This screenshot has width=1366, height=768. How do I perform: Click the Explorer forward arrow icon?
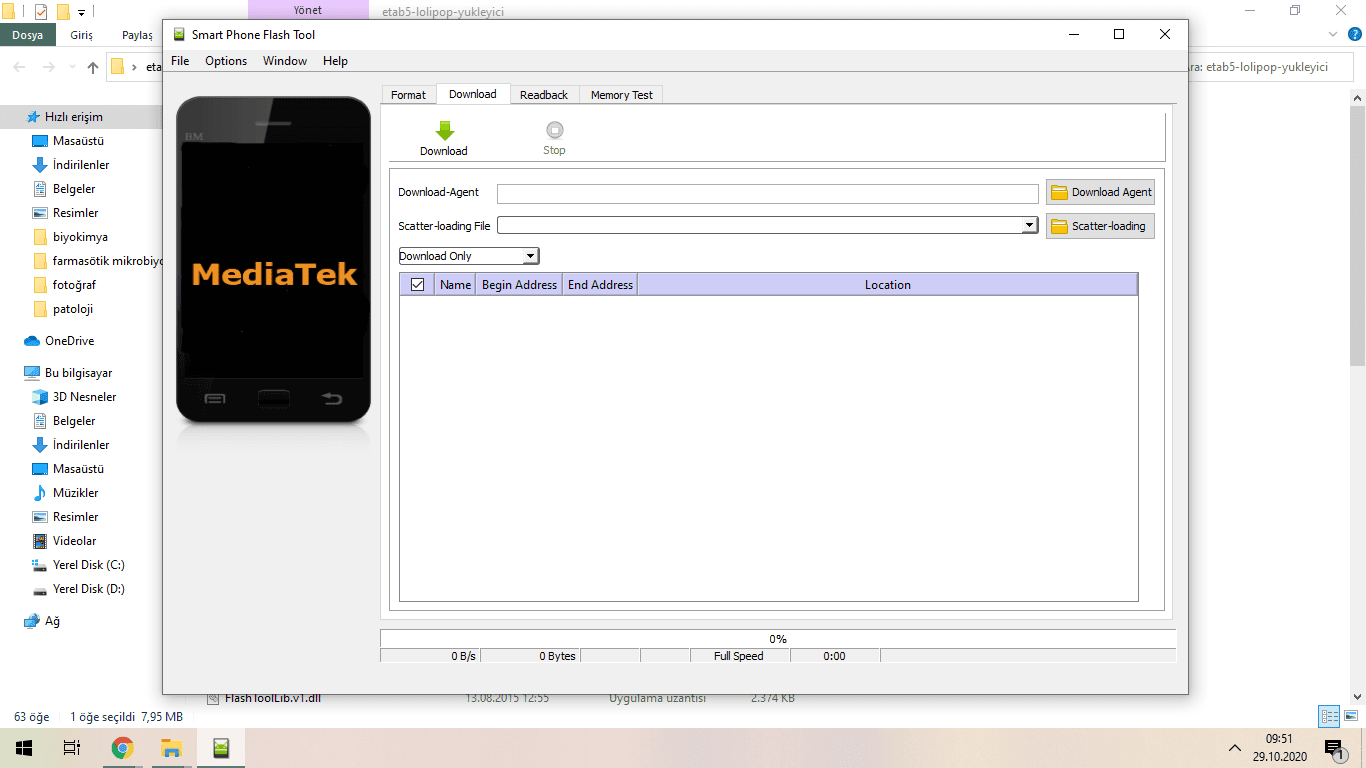pyautogui.click(x=49, y=67)
